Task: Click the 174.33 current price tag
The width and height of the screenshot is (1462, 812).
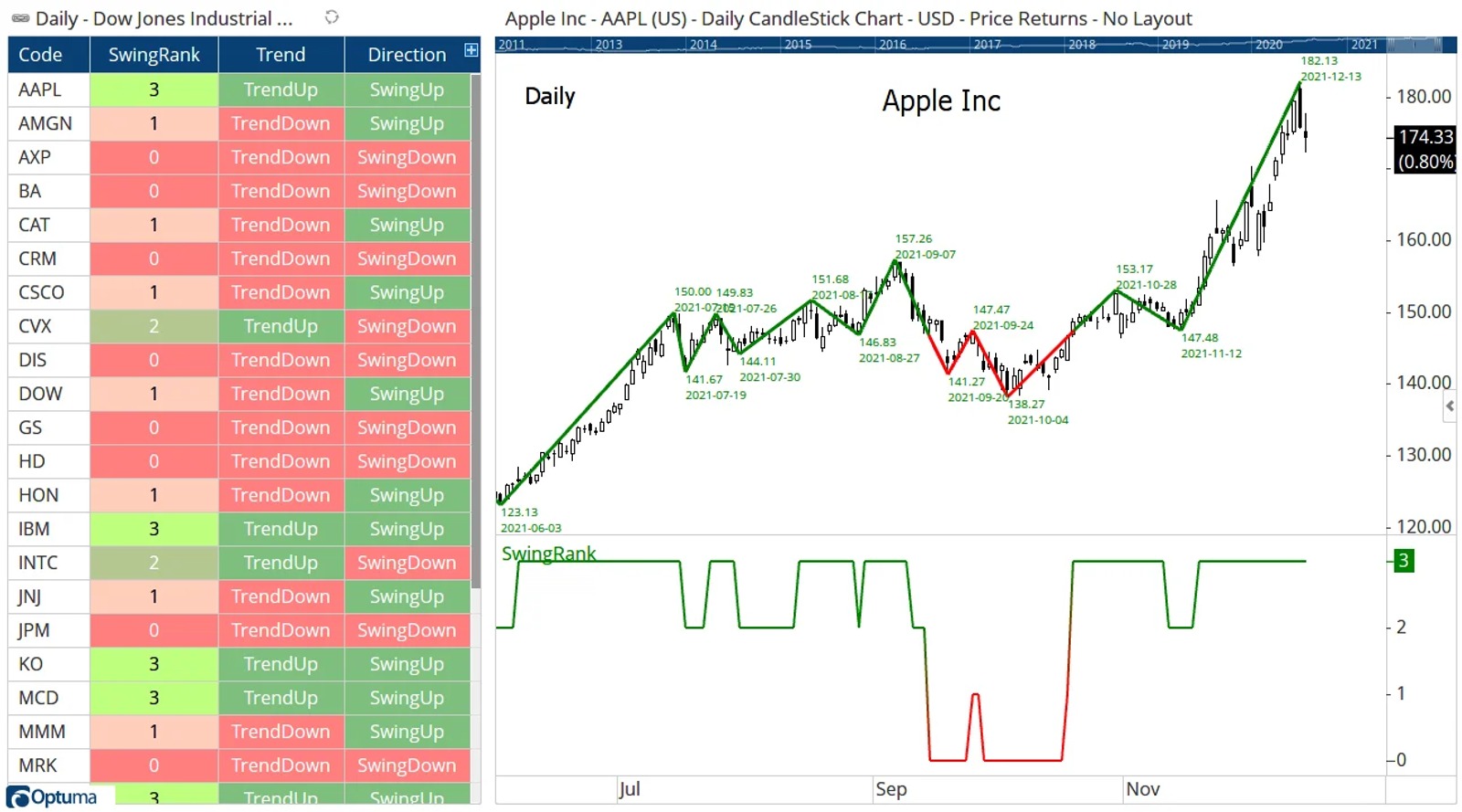Action: [x=1425, y=137]
